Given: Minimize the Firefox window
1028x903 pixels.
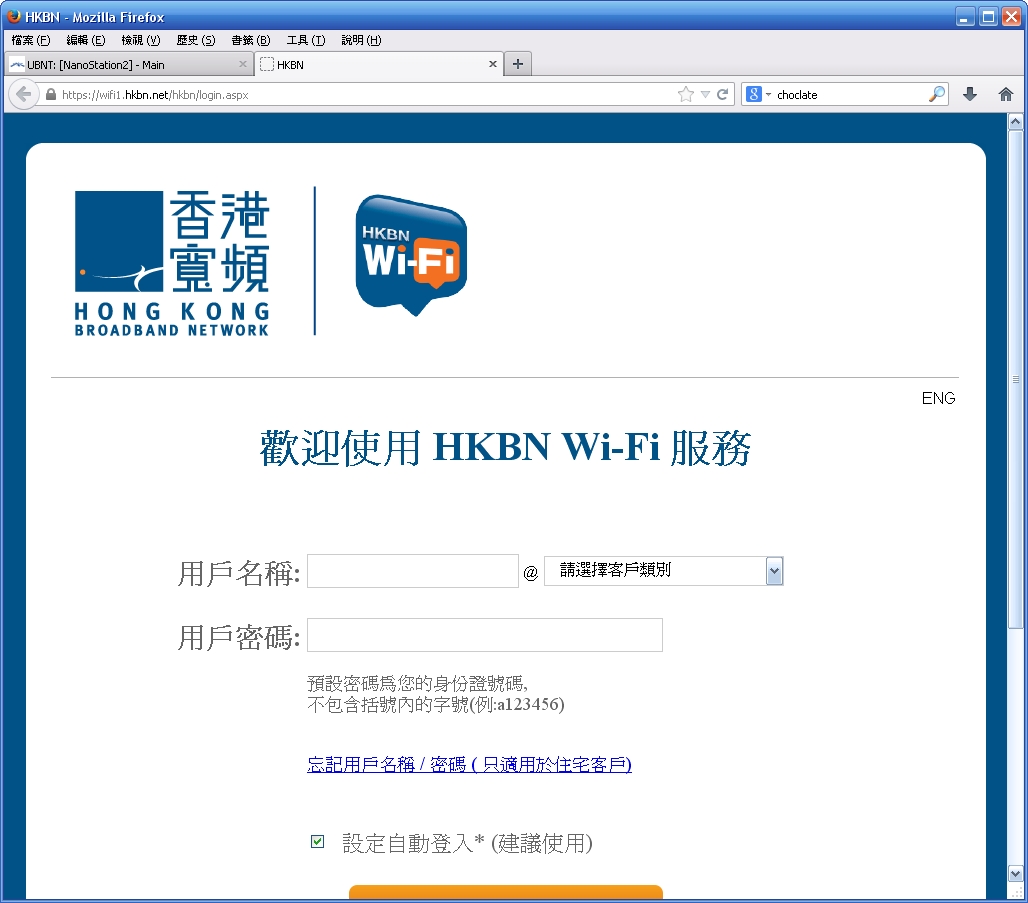Looking at the screenshot, I should coord(964,16).
